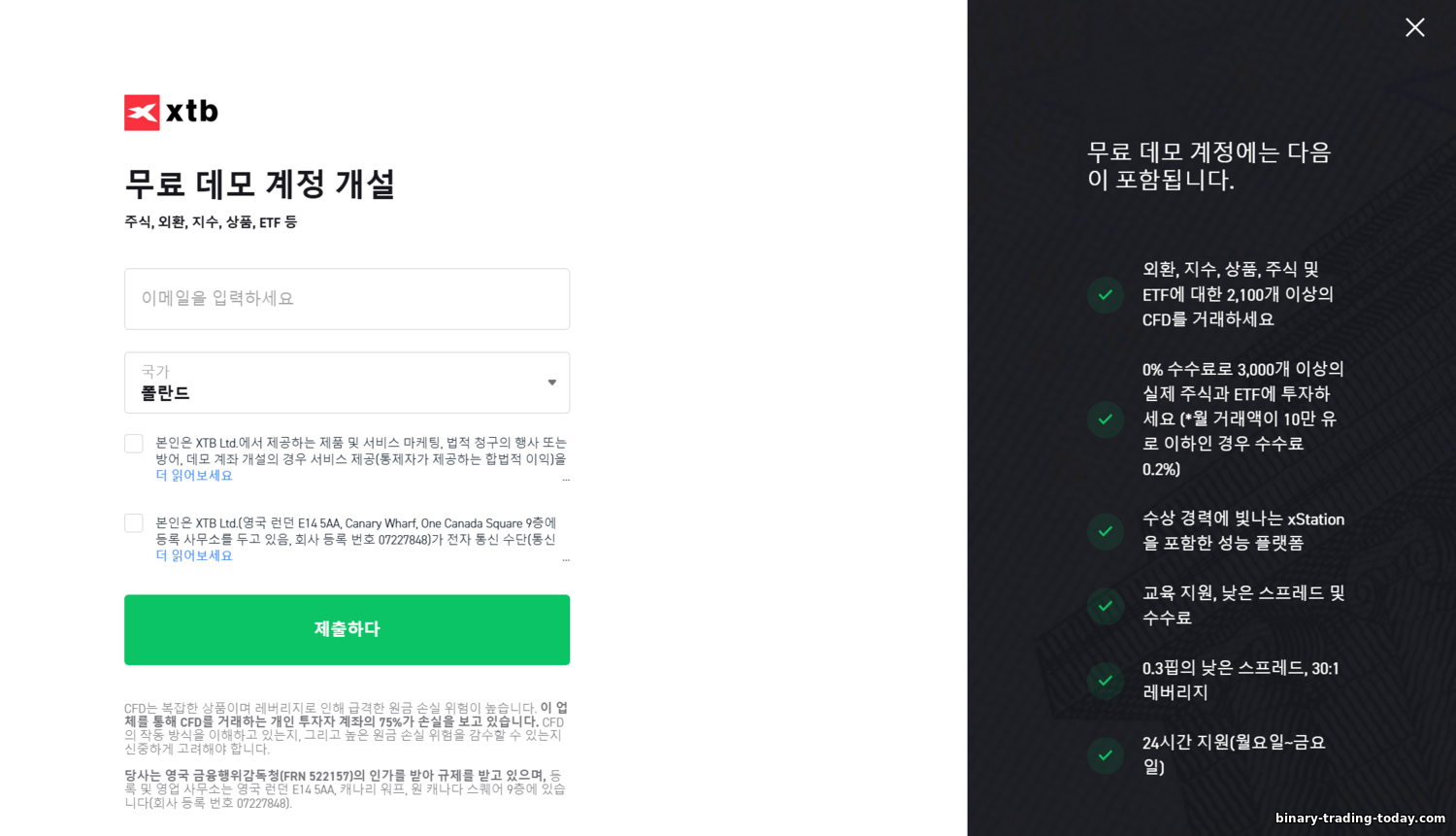Click the checkmark beside 0.3 pip spread feature

click(x=1106, y=681)
